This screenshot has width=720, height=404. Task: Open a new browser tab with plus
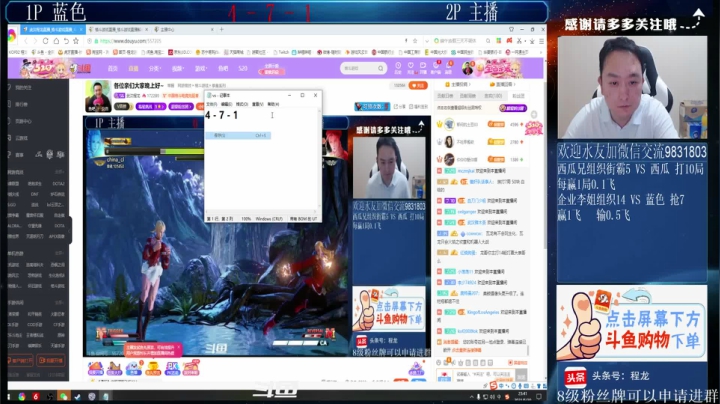click(221, 29)
